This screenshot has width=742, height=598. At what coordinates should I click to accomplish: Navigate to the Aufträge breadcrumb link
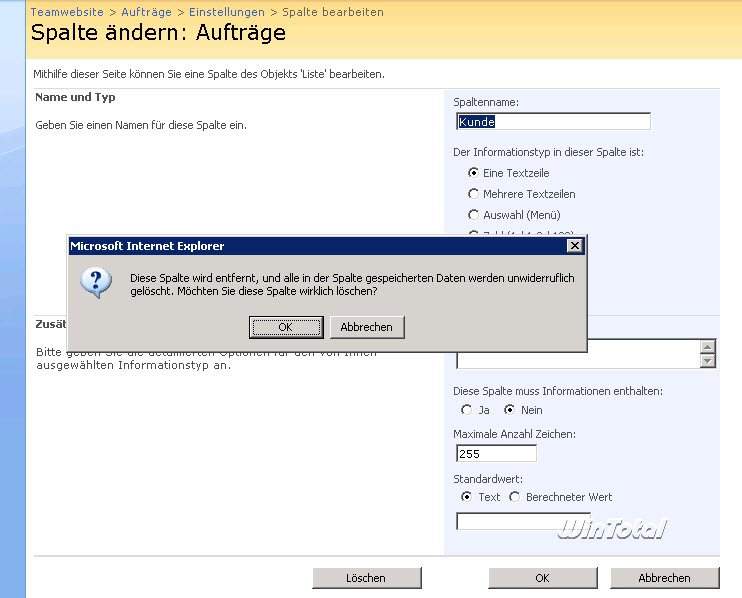147,12
